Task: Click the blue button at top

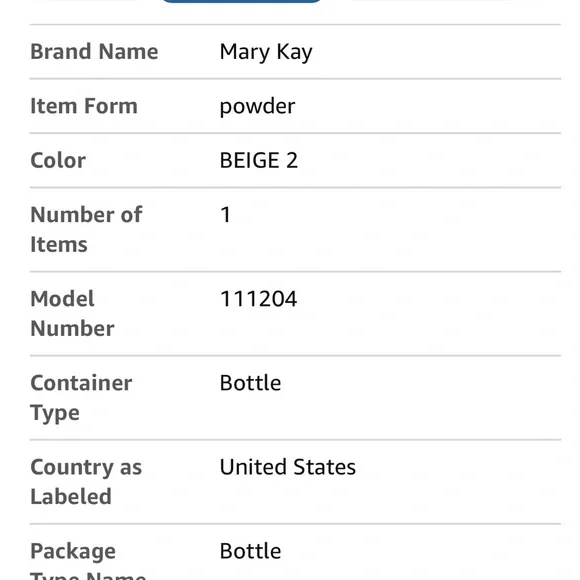Action: click(x=242, y=1)
